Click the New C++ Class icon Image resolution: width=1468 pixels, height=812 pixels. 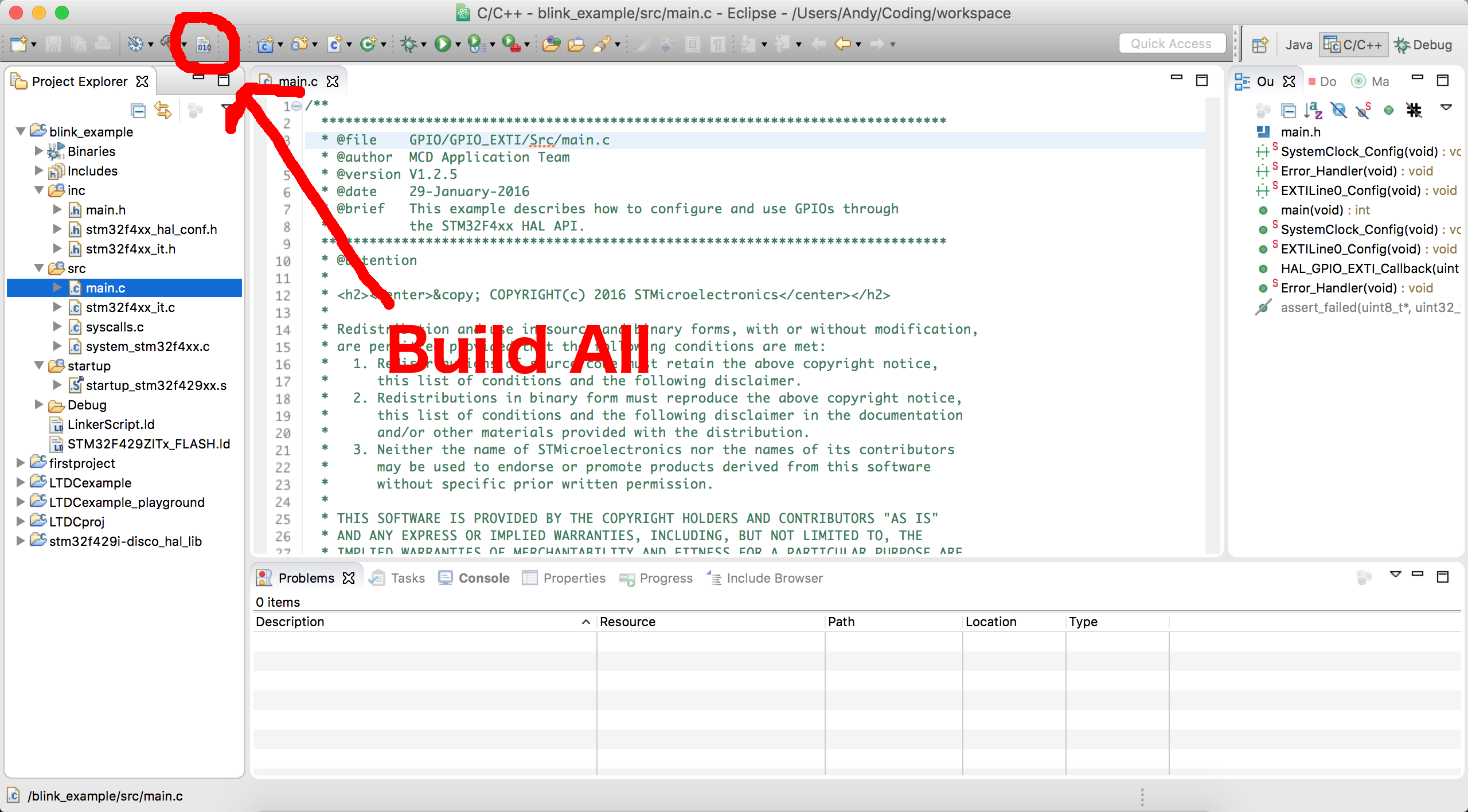368,44
